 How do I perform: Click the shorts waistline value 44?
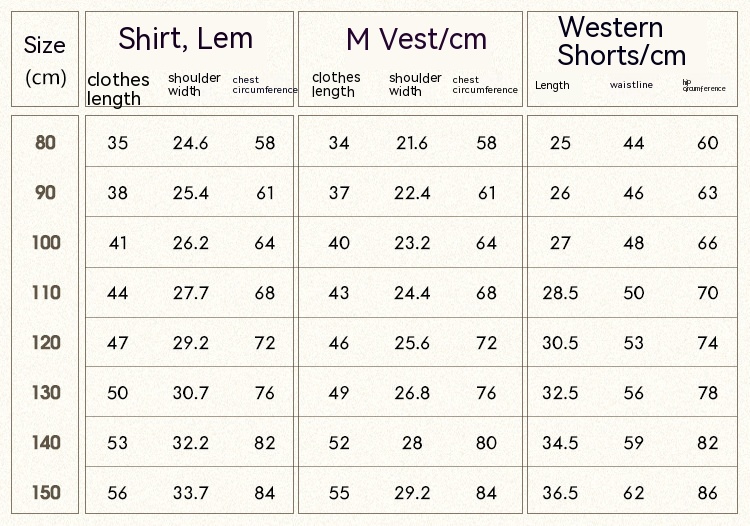tap(634, 143)
